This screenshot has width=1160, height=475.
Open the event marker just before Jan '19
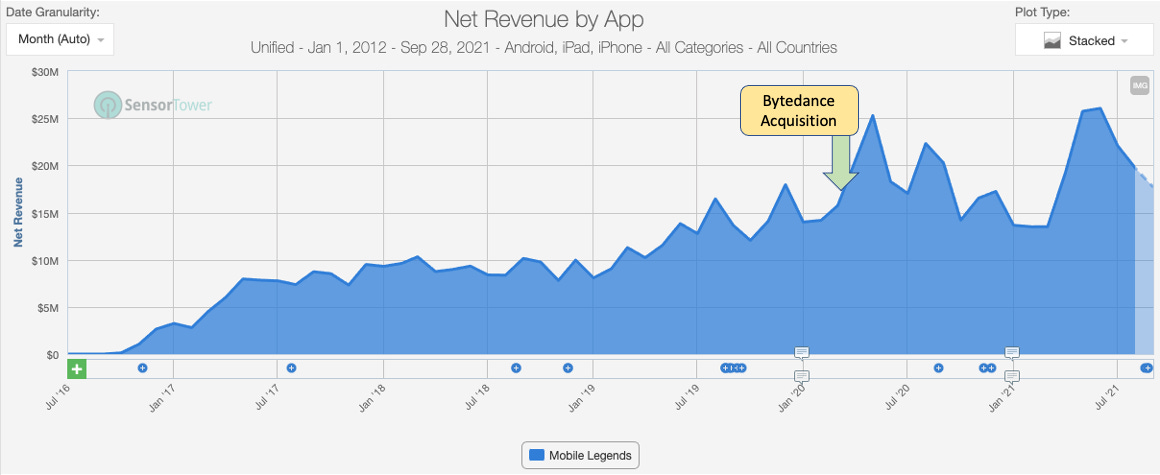coord(568,368)
